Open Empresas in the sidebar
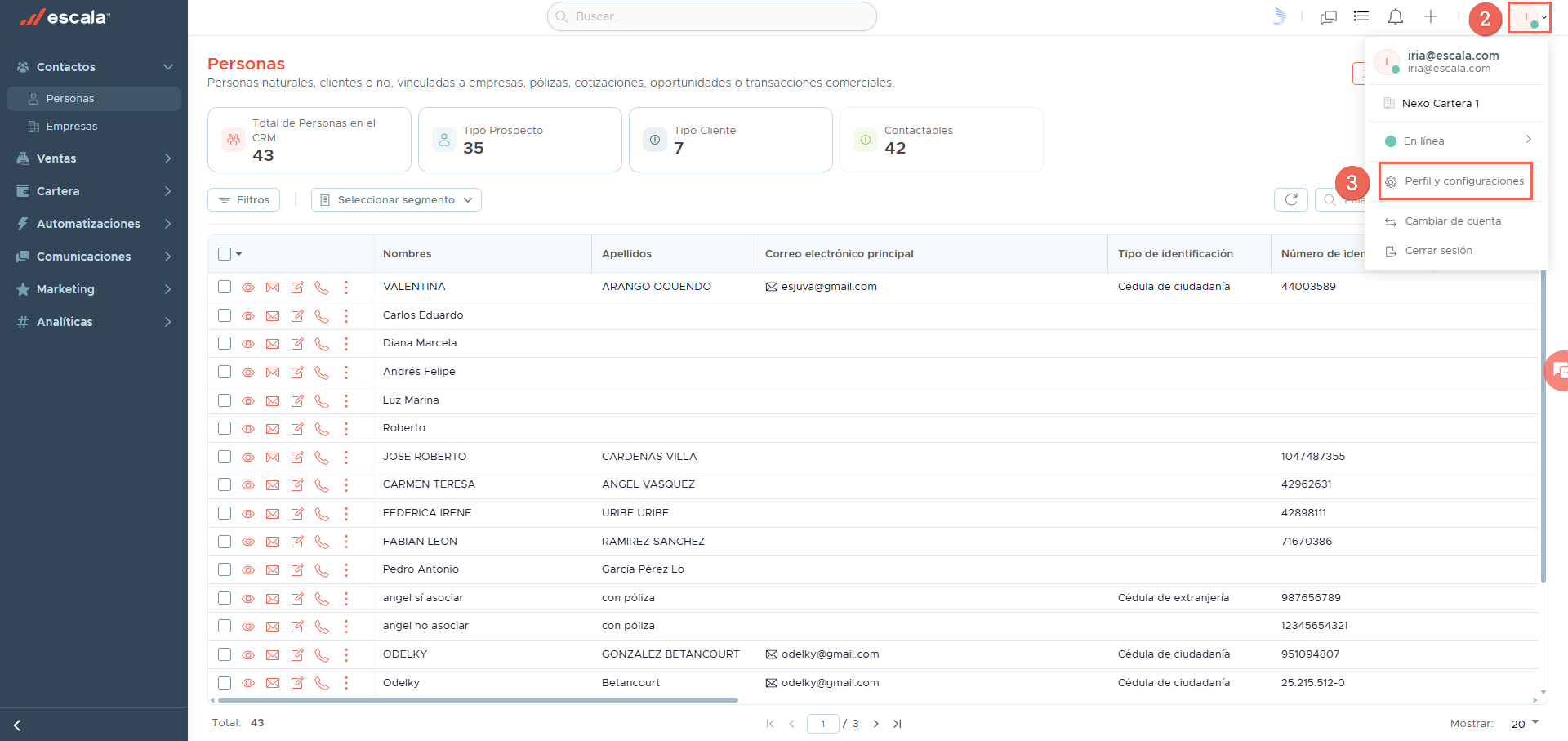This screenshot has height=741, width=1568. coord(94,127)
